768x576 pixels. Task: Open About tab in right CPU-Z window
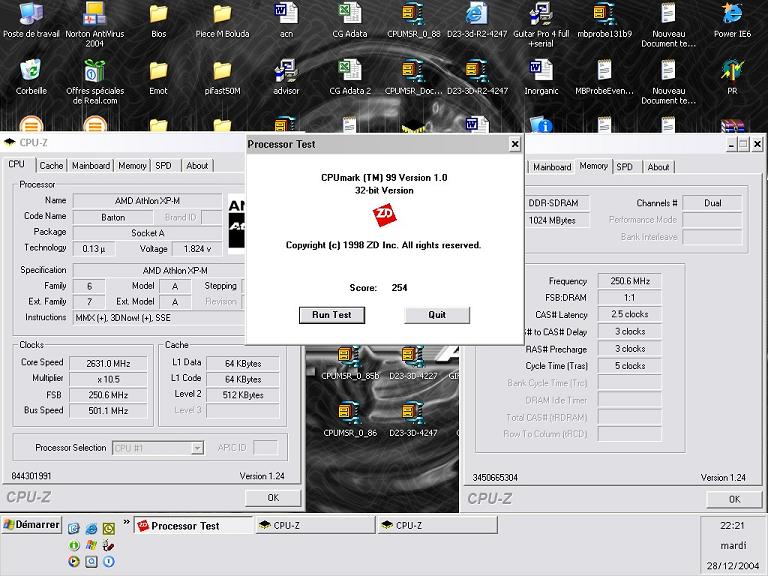[x=658, y=167]
